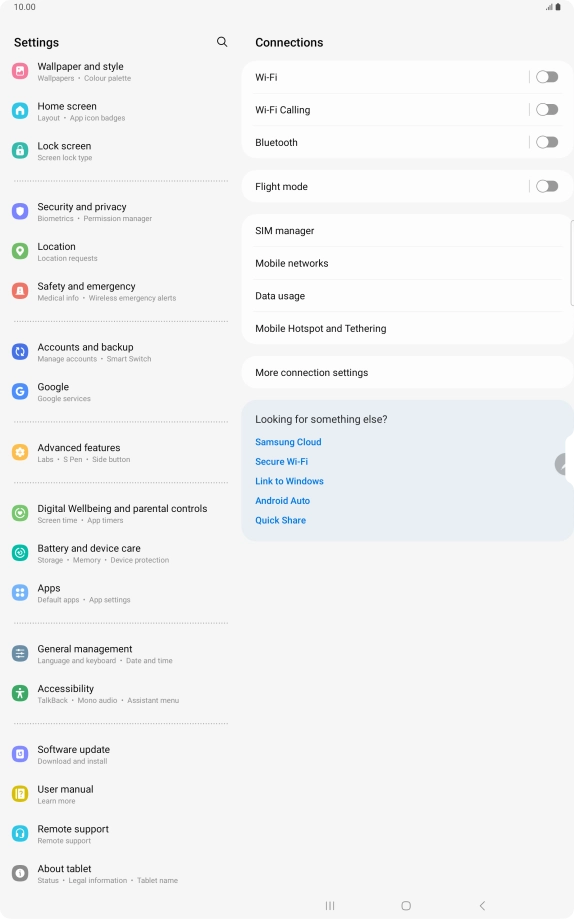574x919 pixels.
Task: Tap the Accessibility icon
Action: [20, 693]
